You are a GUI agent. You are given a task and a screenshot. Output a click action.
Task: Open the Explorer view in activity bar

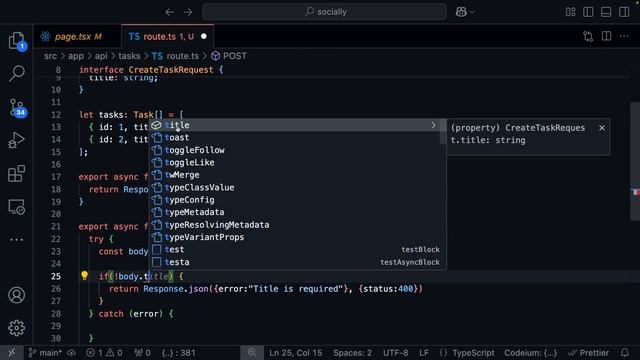[17, 41]
